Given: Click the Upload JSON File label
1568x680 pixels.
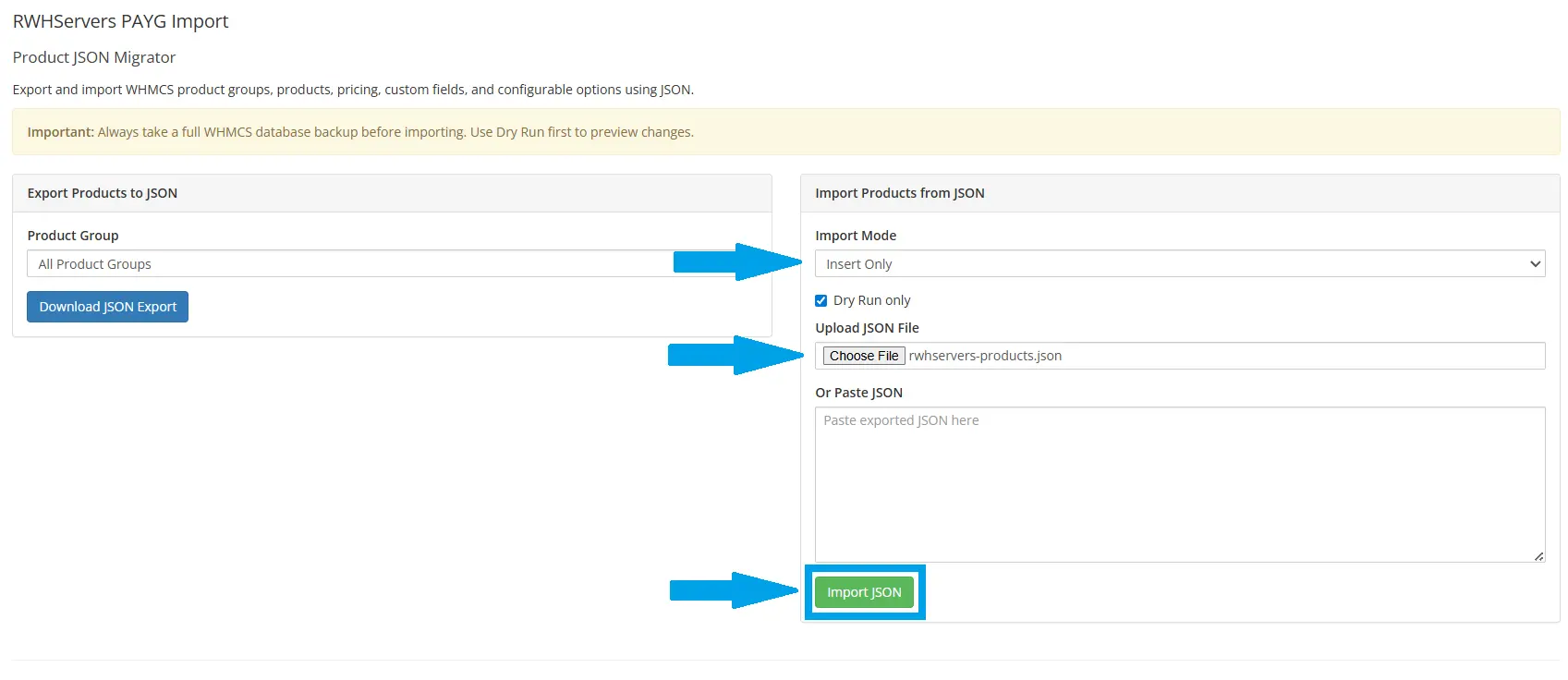Looking at the screenshot, I should pyautogui.click(x=867, y=328).
